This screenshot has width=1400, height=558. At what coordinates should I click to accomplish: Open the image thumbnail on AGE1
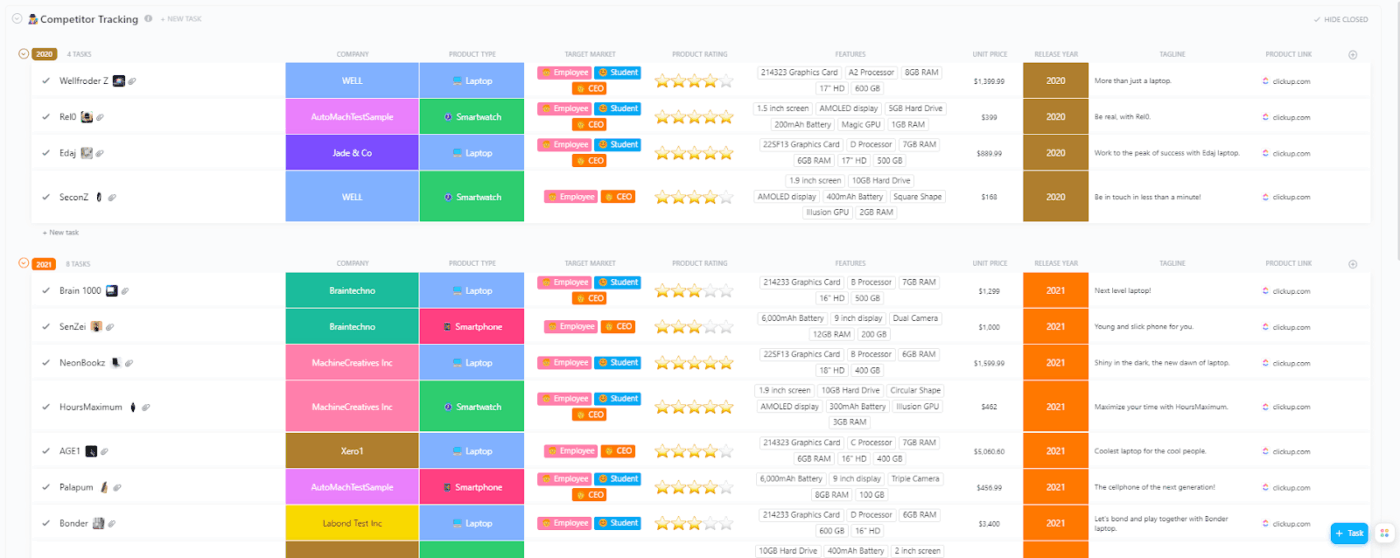click(91, 451)
